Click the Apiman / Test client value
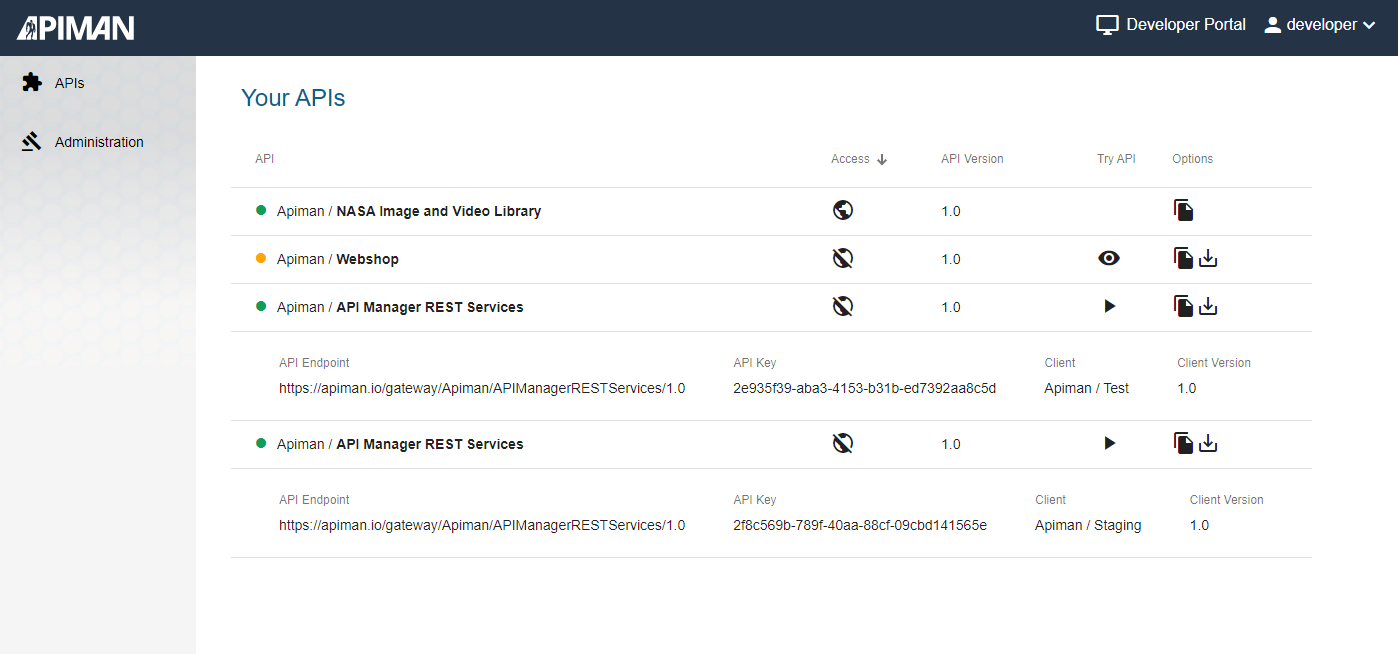 point(1086,388)
